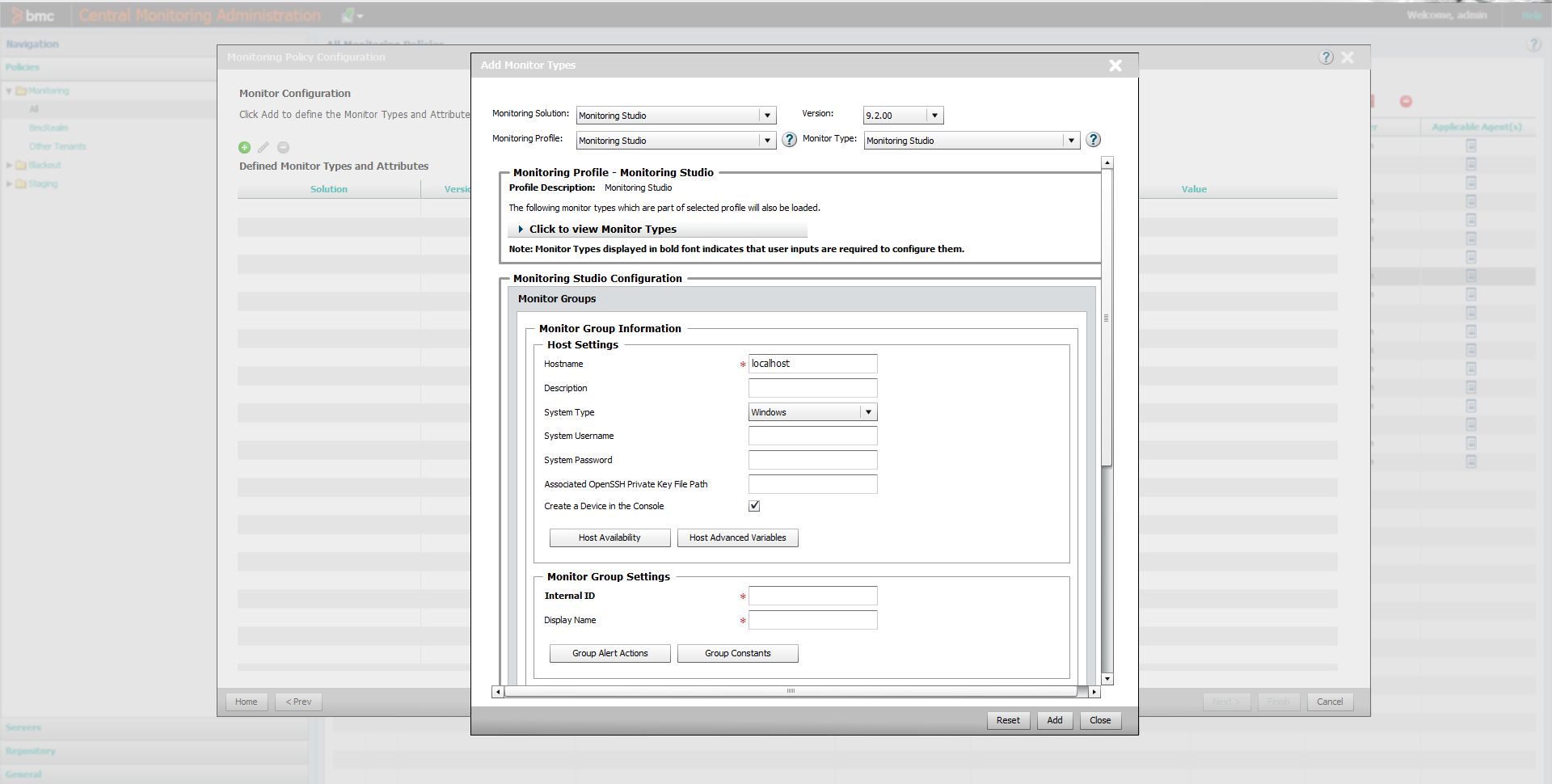The width and height of the screenshot is (1552, 784).
Task: Click the Description input field
Action: (812, 388)
